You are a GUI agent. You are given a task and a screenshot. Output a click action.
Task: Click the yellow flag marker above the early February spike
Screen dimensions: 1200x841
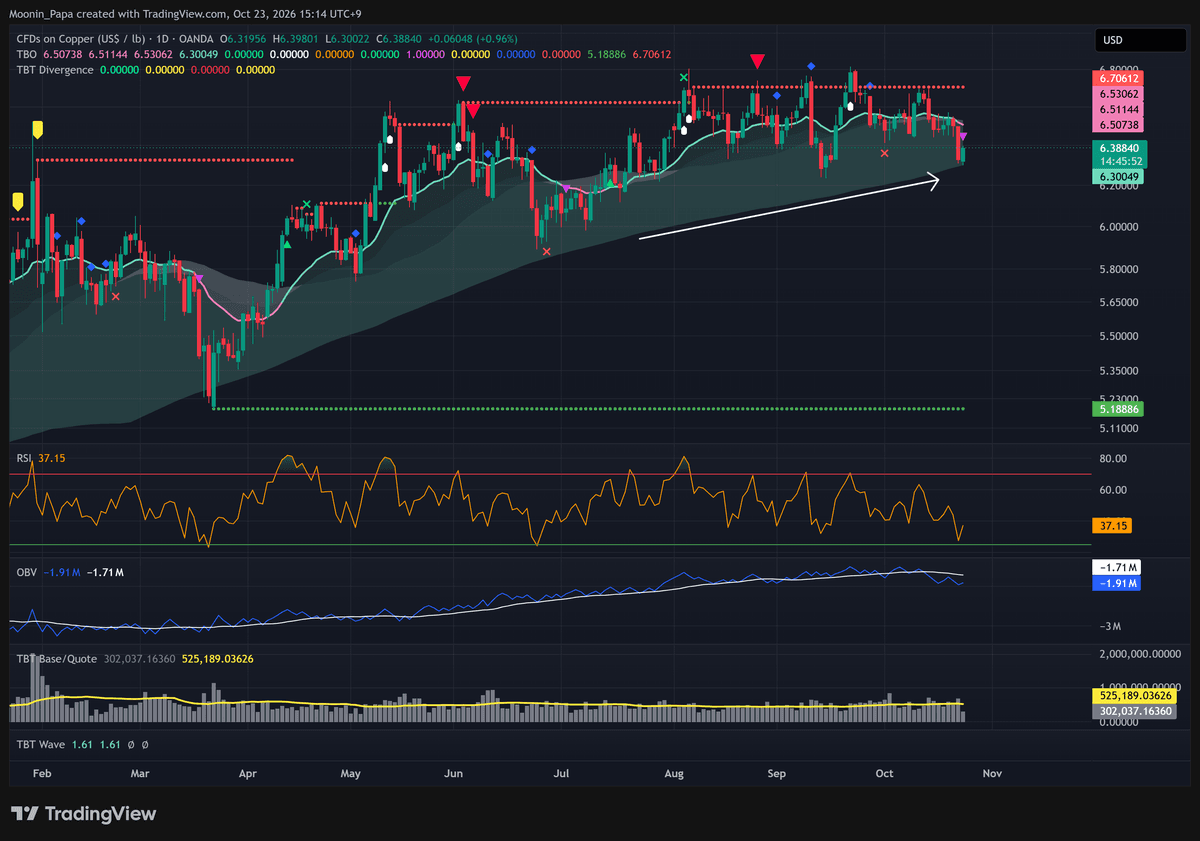[37, 129]
